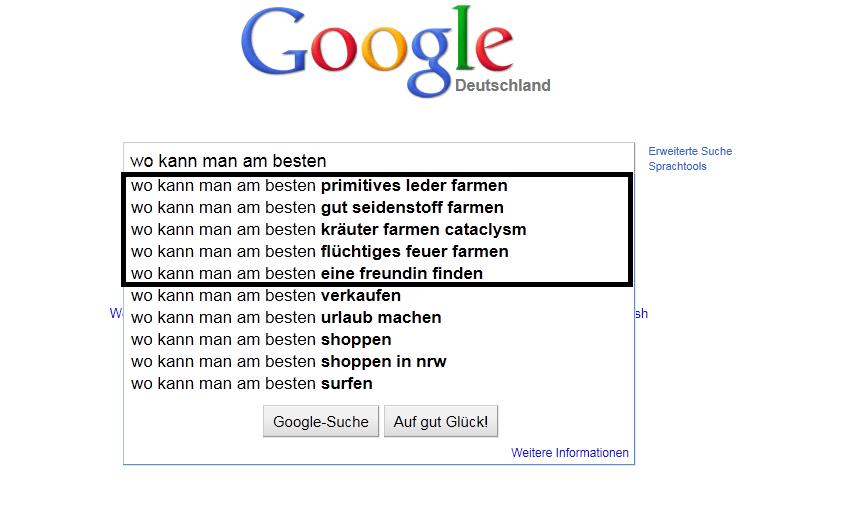Click the 'Auf gut Glück!' button

tap(440, 422)
